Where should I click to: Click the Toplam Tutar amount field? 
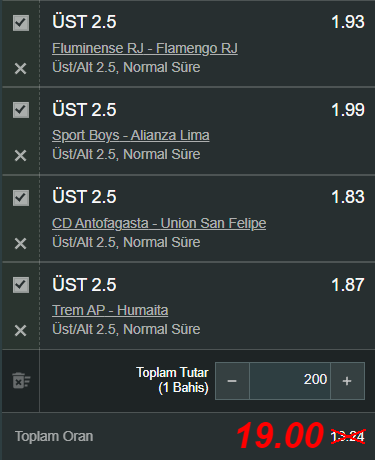click(x=290, y=381)
